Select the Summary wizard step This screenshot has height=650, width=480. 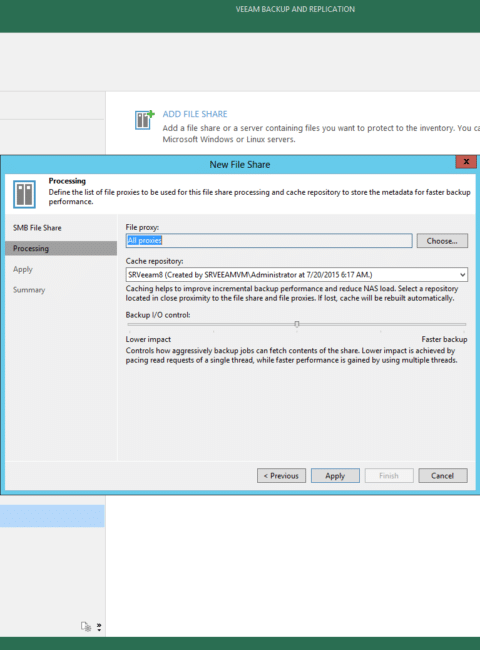point(29,290)
